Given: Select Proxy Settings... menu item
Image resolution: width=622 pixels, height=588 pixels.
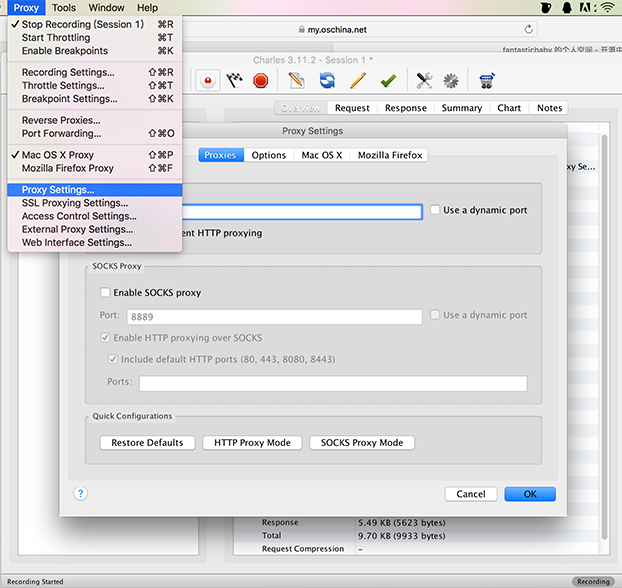Looking at the screenshot, I should coord(94,190).
